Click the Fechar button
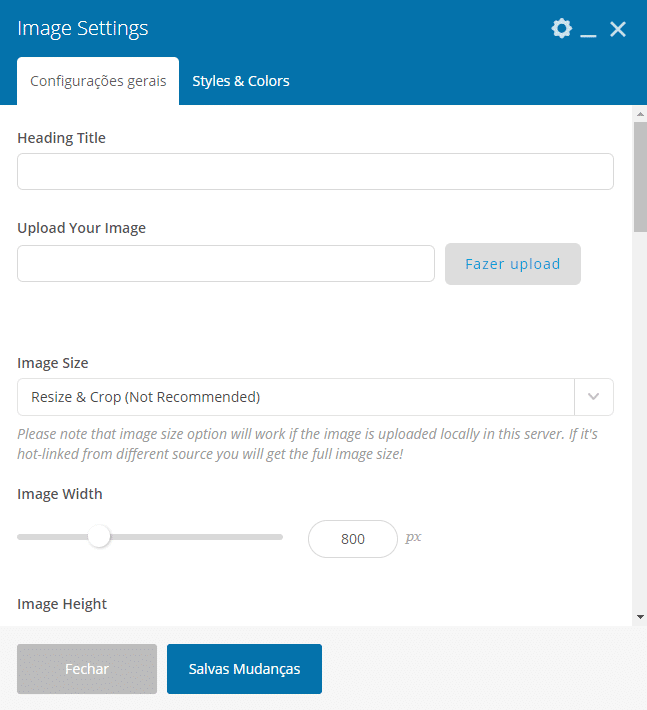Image resolution: width=647 pixels, height=710 pixels. pos(87,669)
